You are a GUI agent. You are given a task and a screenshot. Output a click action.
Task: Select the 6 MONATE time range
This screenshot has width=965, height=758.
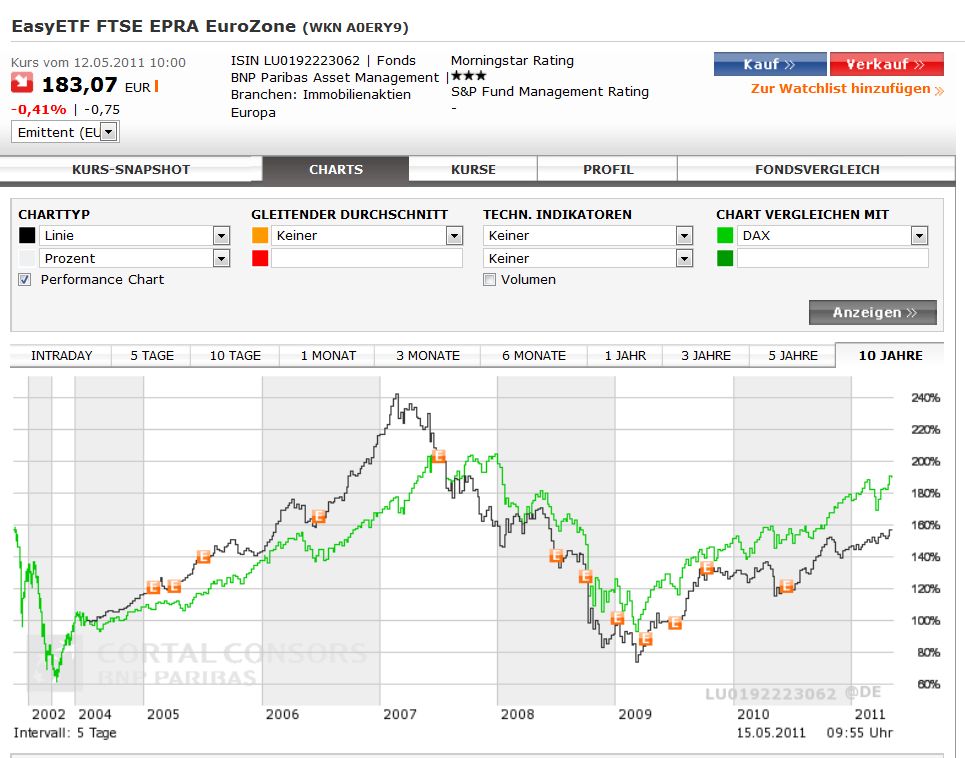tap(534, 356)
